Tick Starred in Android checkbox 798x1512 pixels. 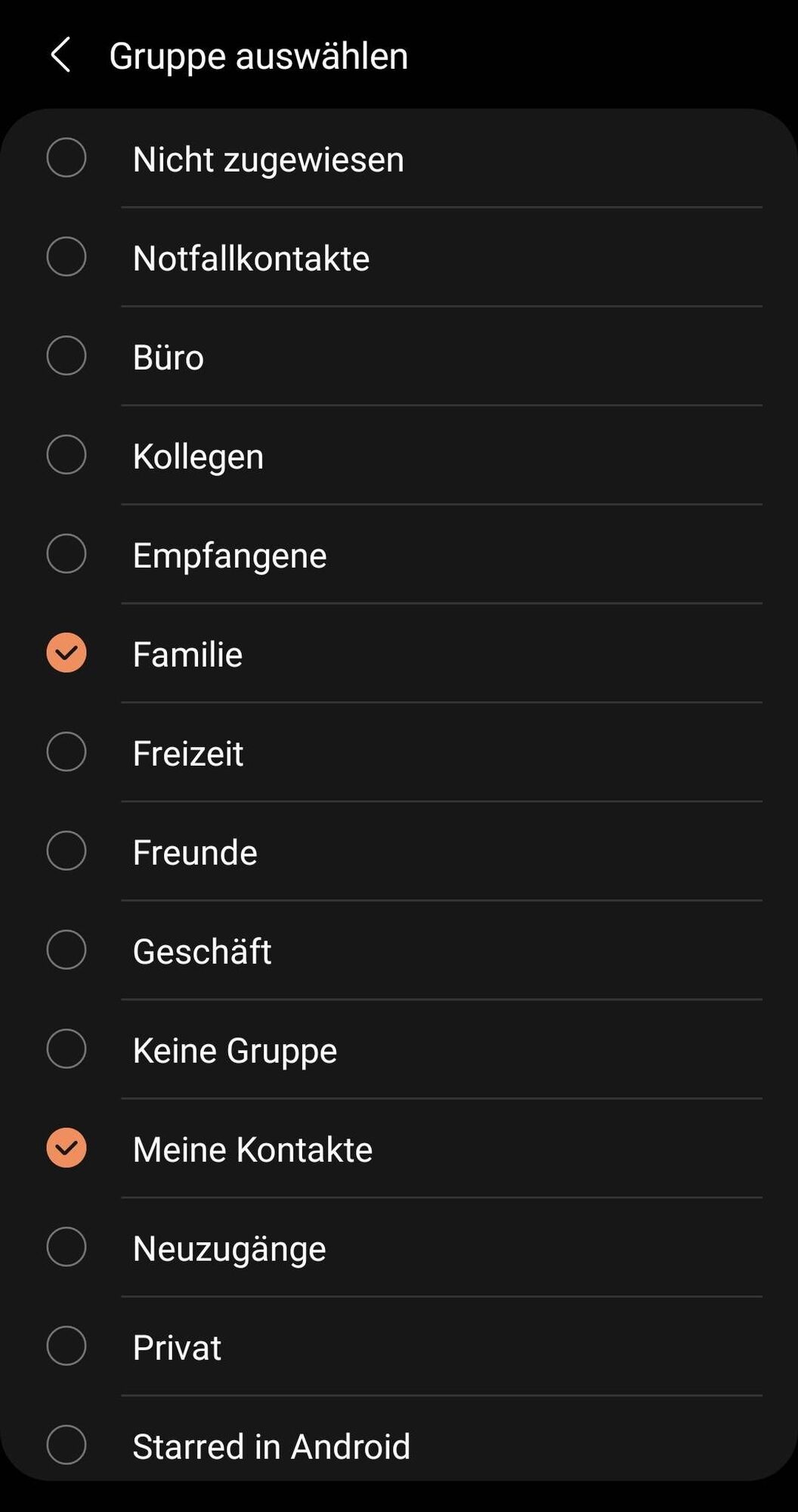click(66, 1445)
